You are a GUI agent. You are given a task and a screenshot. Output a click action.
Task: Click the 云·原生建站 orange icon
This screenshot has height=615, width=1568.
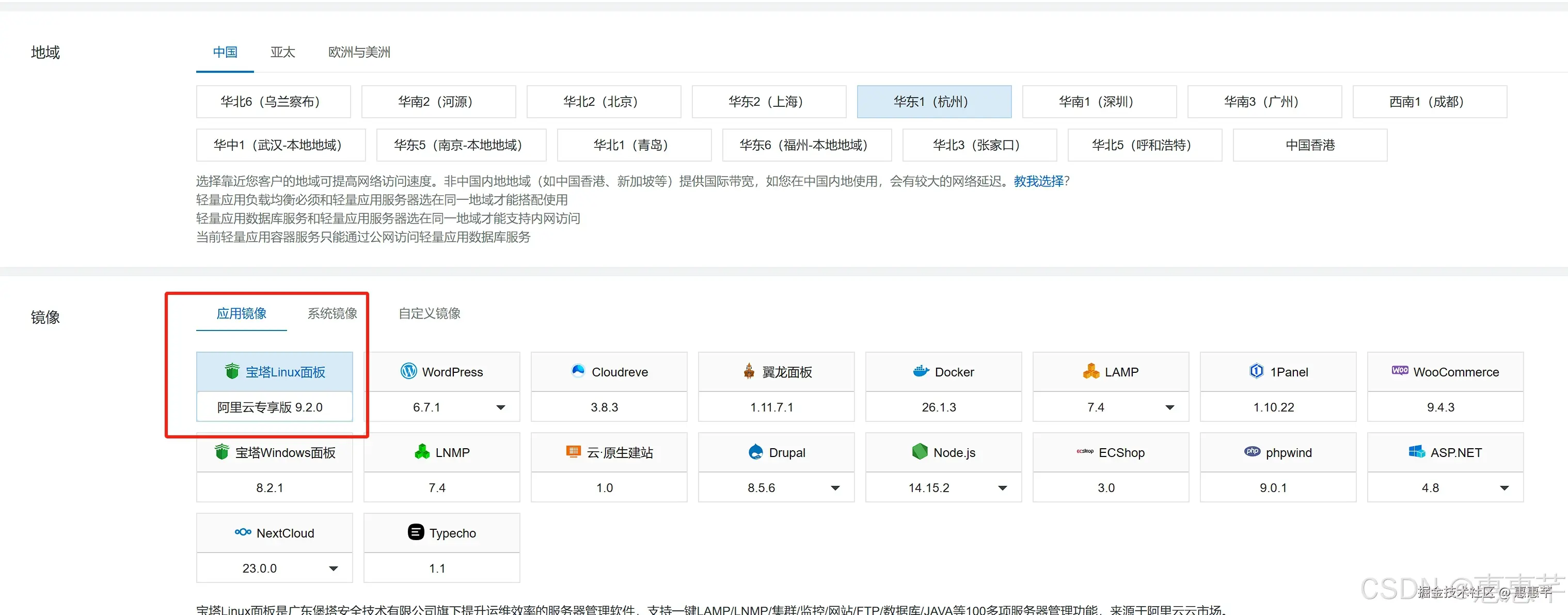tap(573, 451)
